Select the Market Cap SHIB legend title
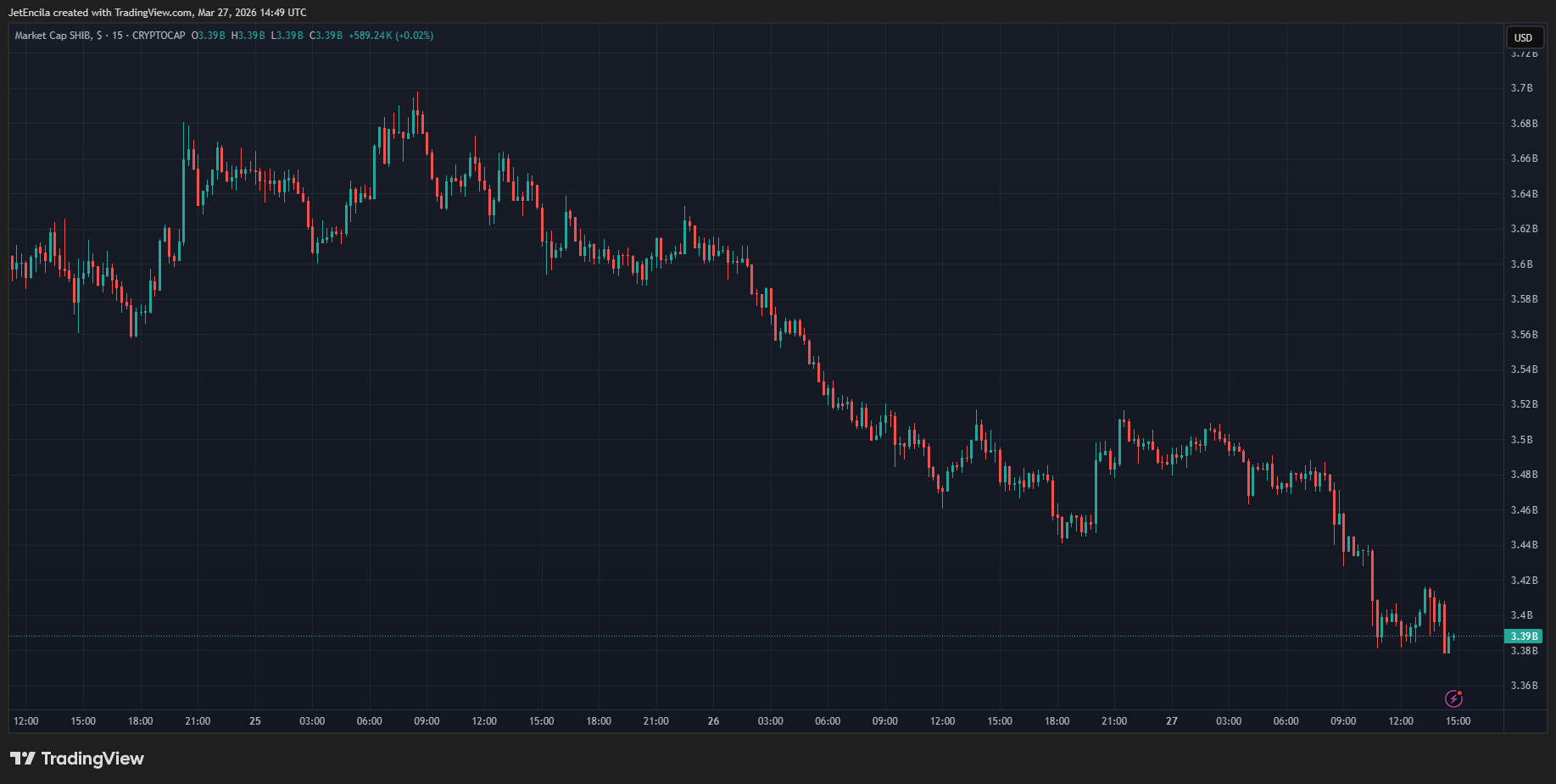 53,36
